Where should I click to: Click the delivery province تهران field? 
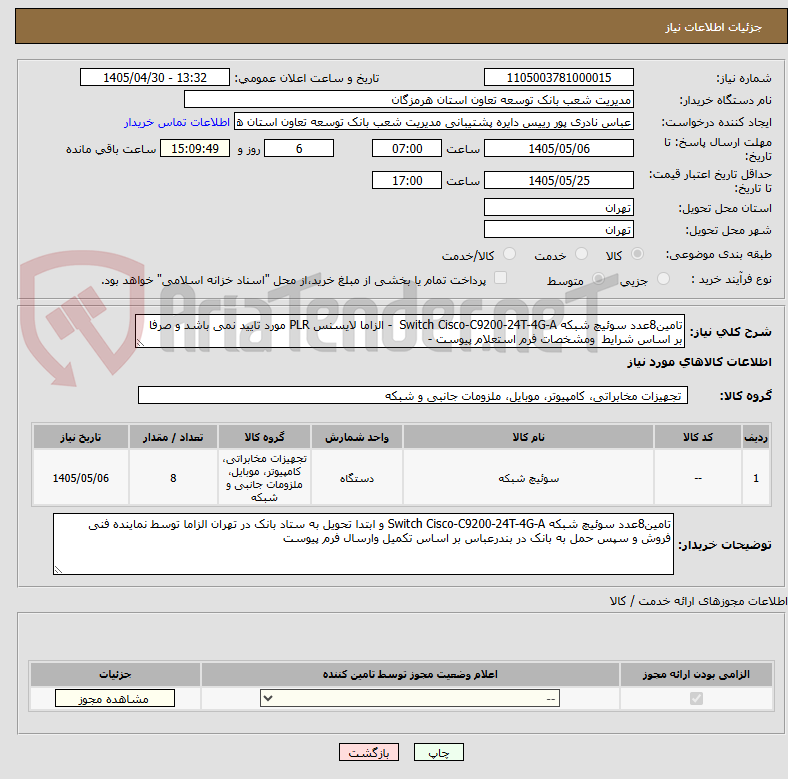click(558, 207)
